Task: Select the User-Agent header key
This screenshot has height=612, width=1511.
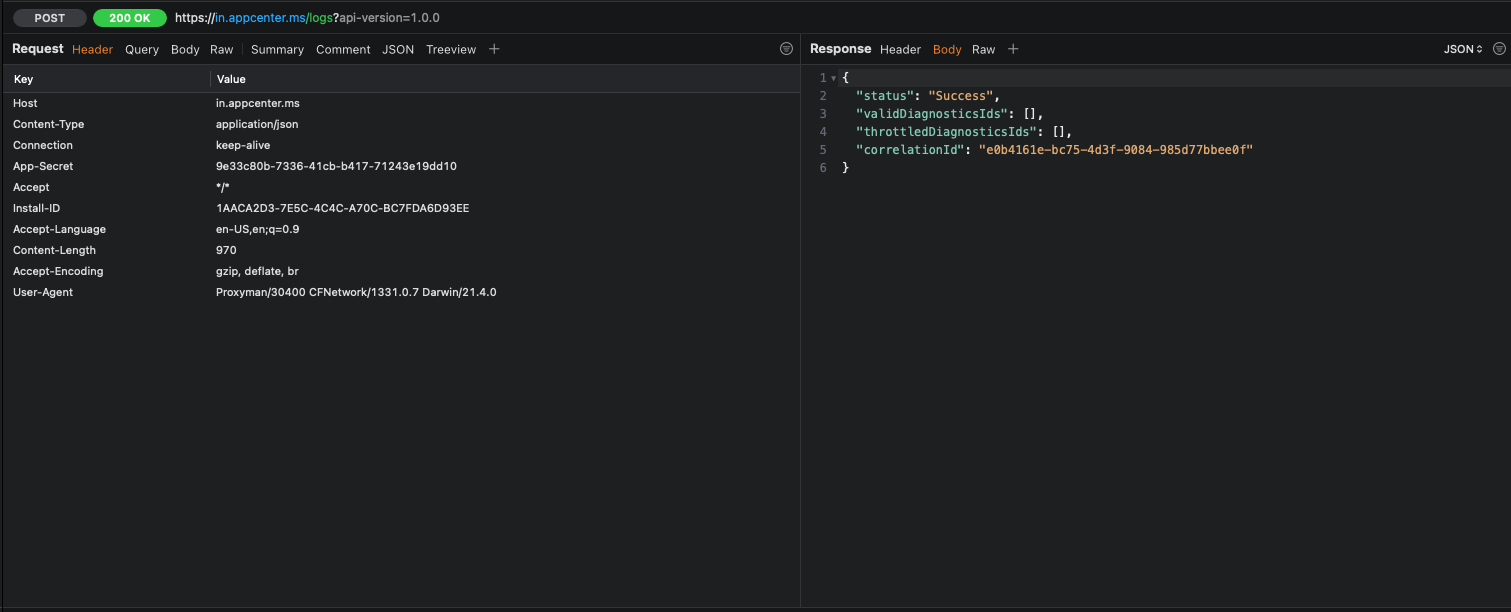Action: (43, 292)
